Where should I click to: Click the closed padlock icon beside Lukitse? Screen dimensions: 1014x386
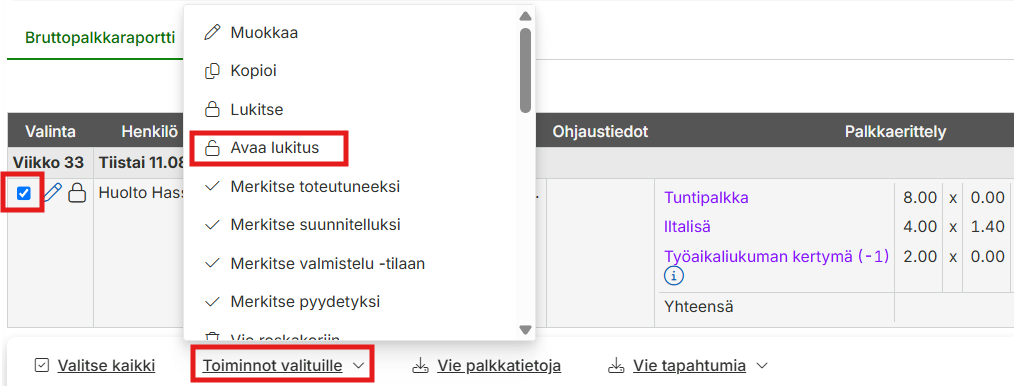(211, 109)
